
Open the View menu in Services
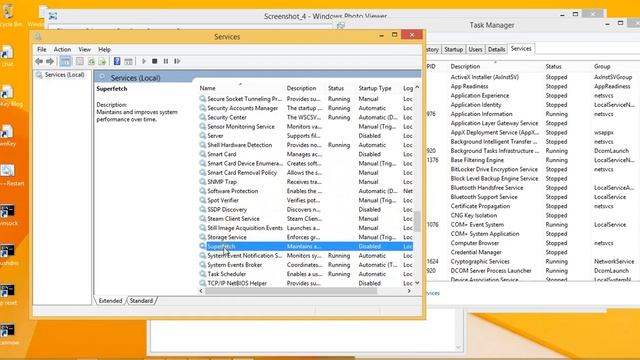[x=84, y=49]
